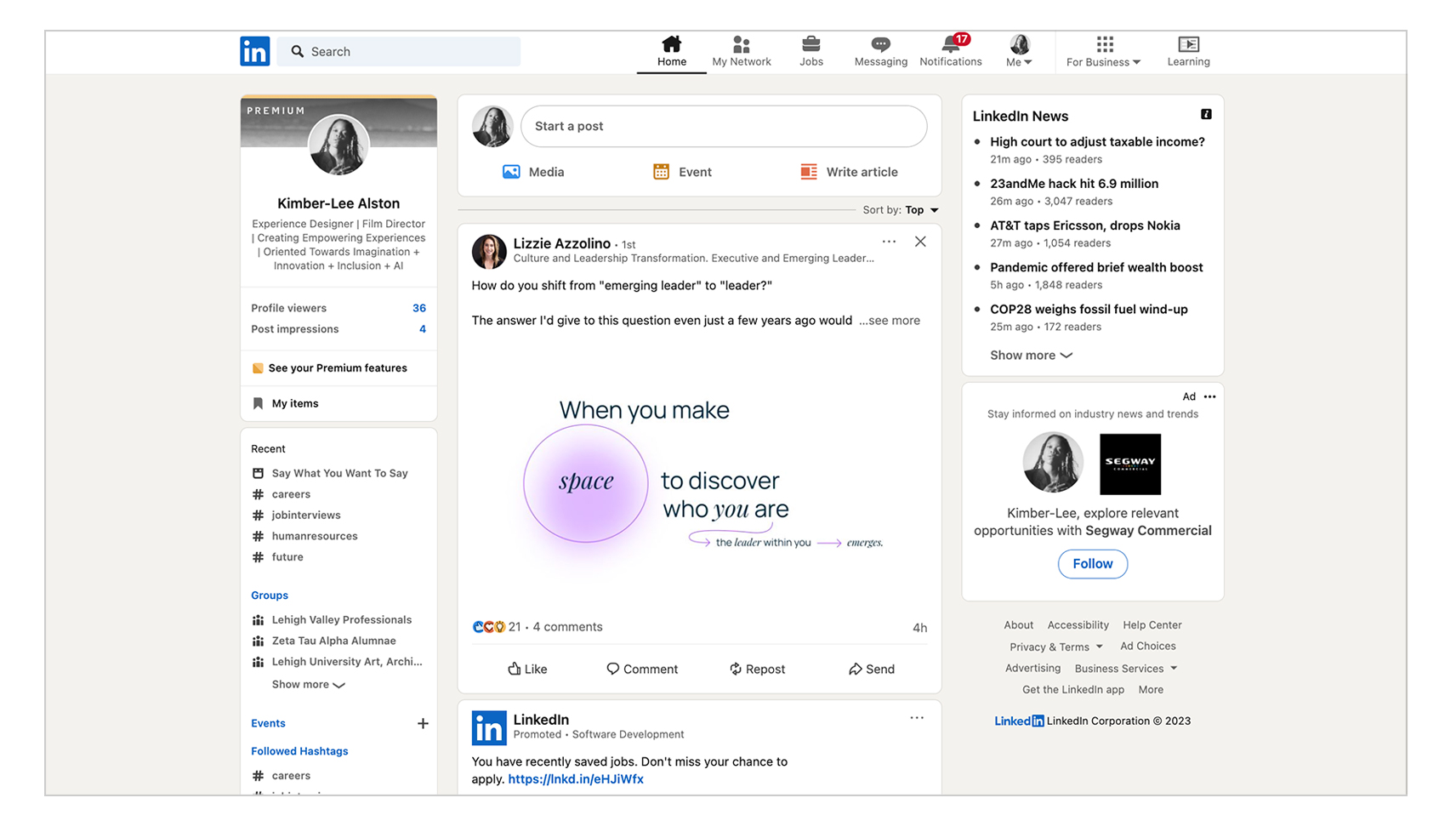Viewport: 1456px width, 832px height.
Task: Like Lizzie Azzolino's post
Action: pyautogui.click(x=527, y=670)
